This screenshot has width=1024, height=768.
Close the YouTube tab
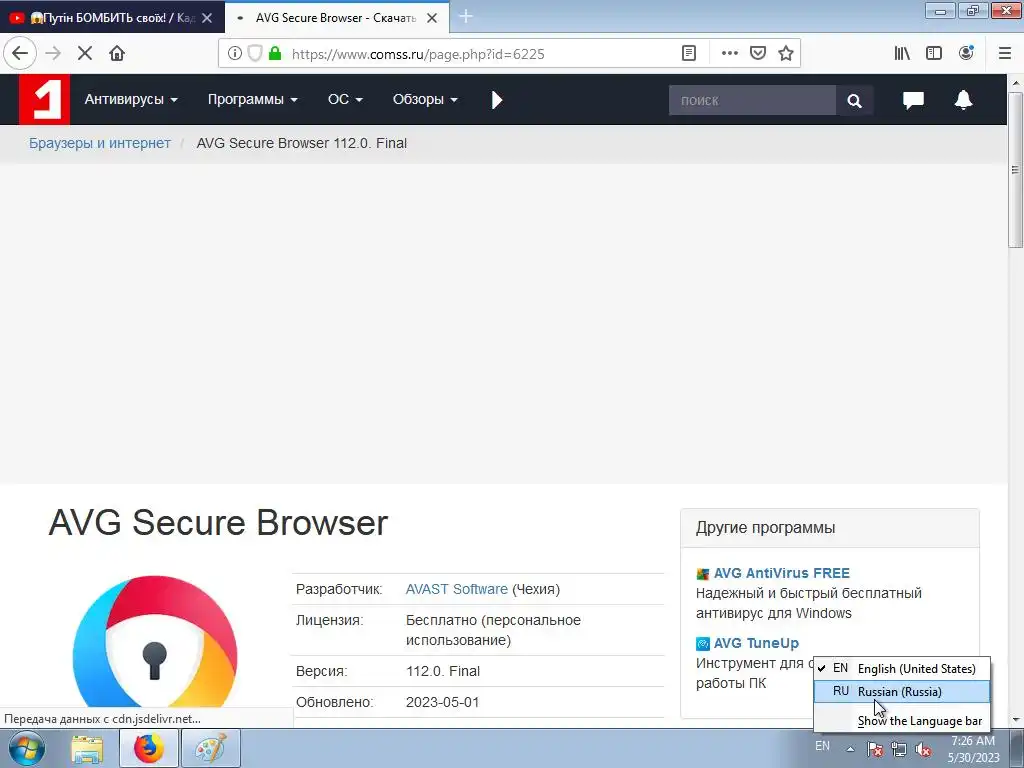pyautogui.click(x=207, y=18)
